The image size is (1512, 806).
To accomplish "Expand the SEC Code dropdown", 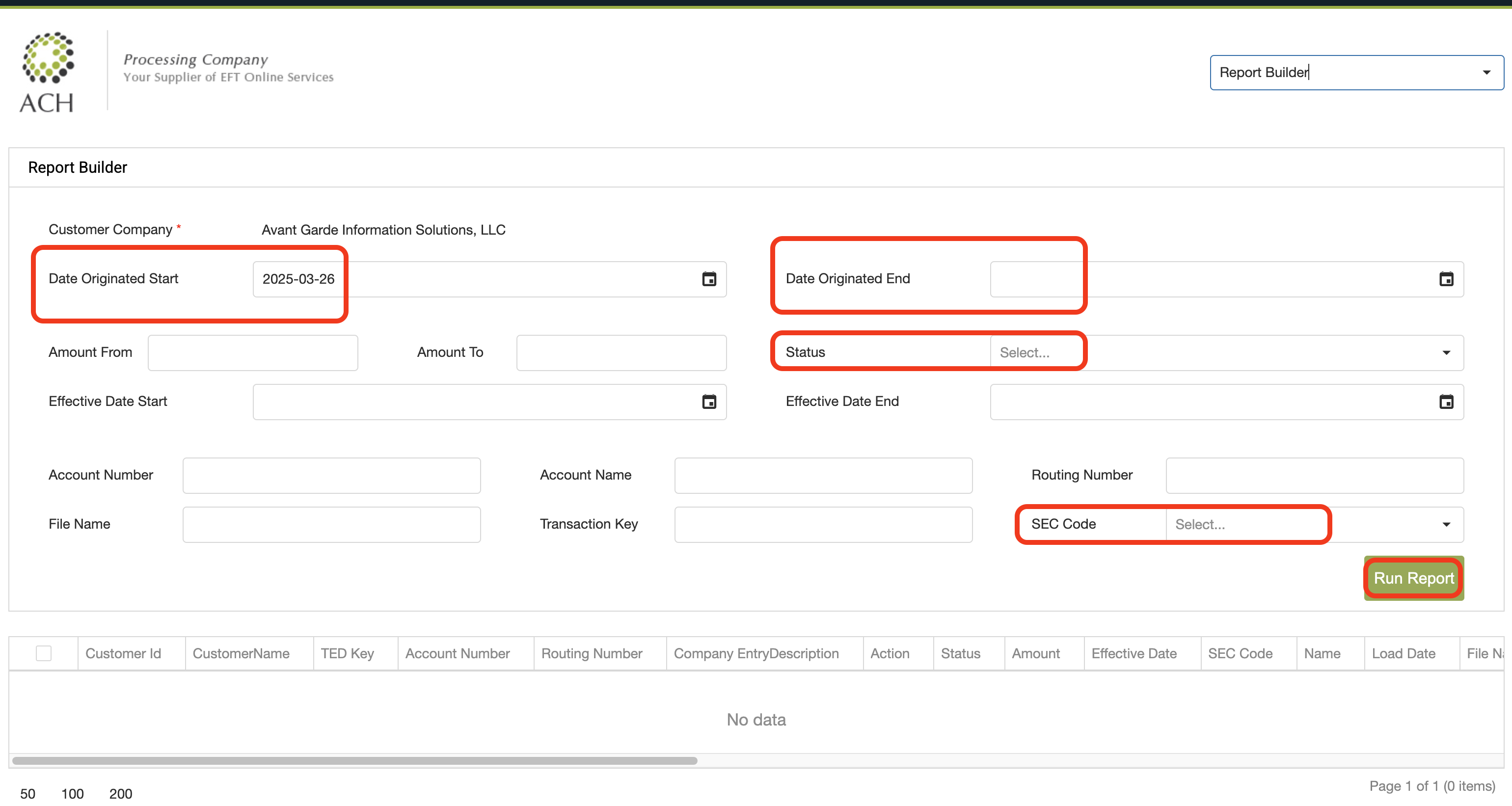I will click(x=1446, y=524).
